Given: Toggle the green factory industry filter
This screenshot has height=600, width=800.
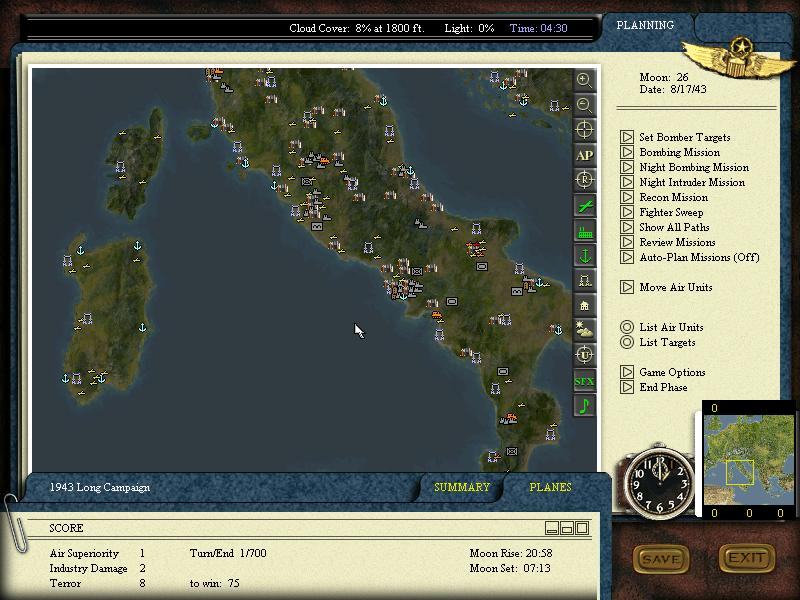Looking at the screenshot, I should click(585, 231).
